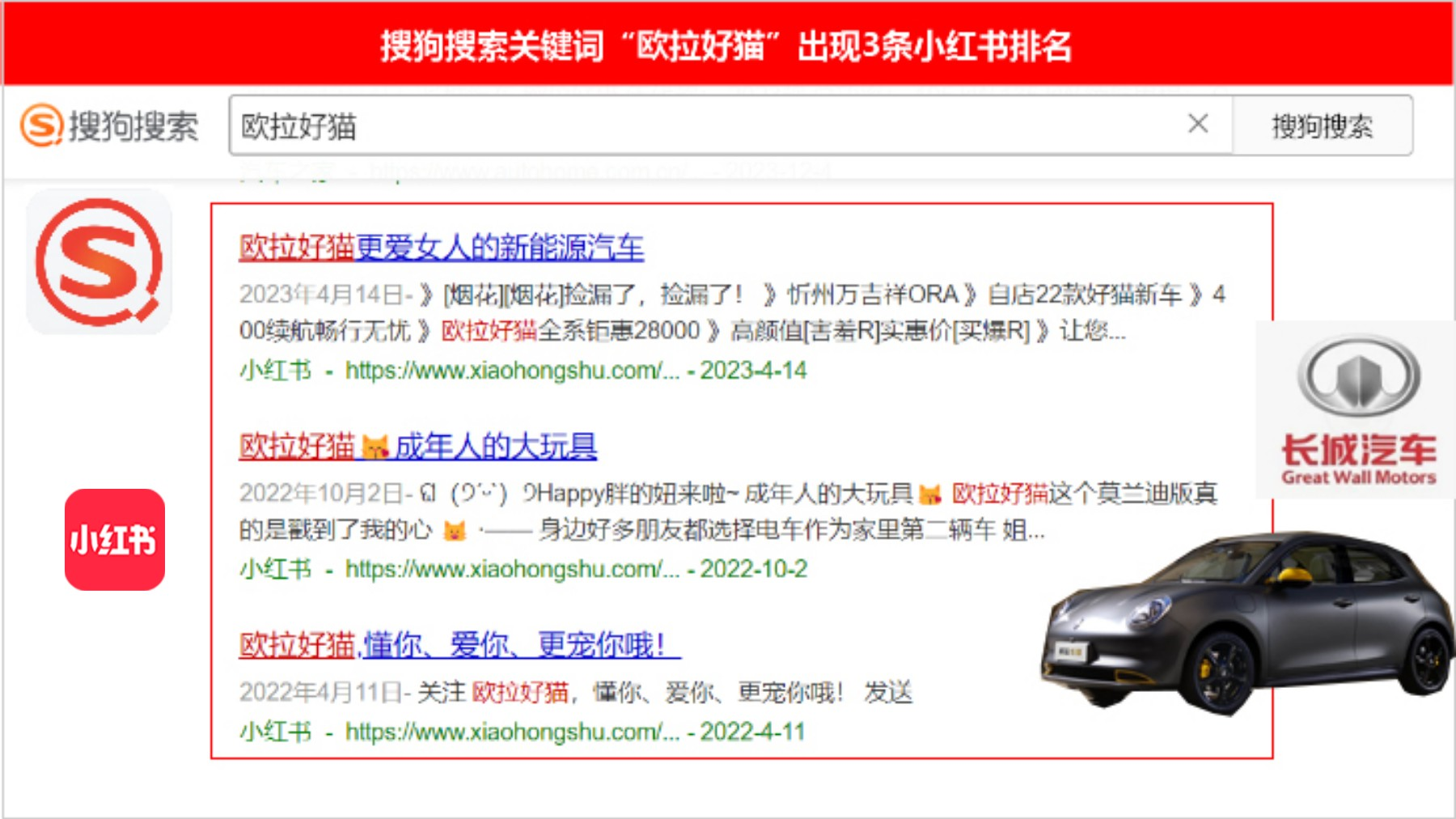Open the 成年人的大玩具 result title

pyautogui.click(x=495, y=447)
